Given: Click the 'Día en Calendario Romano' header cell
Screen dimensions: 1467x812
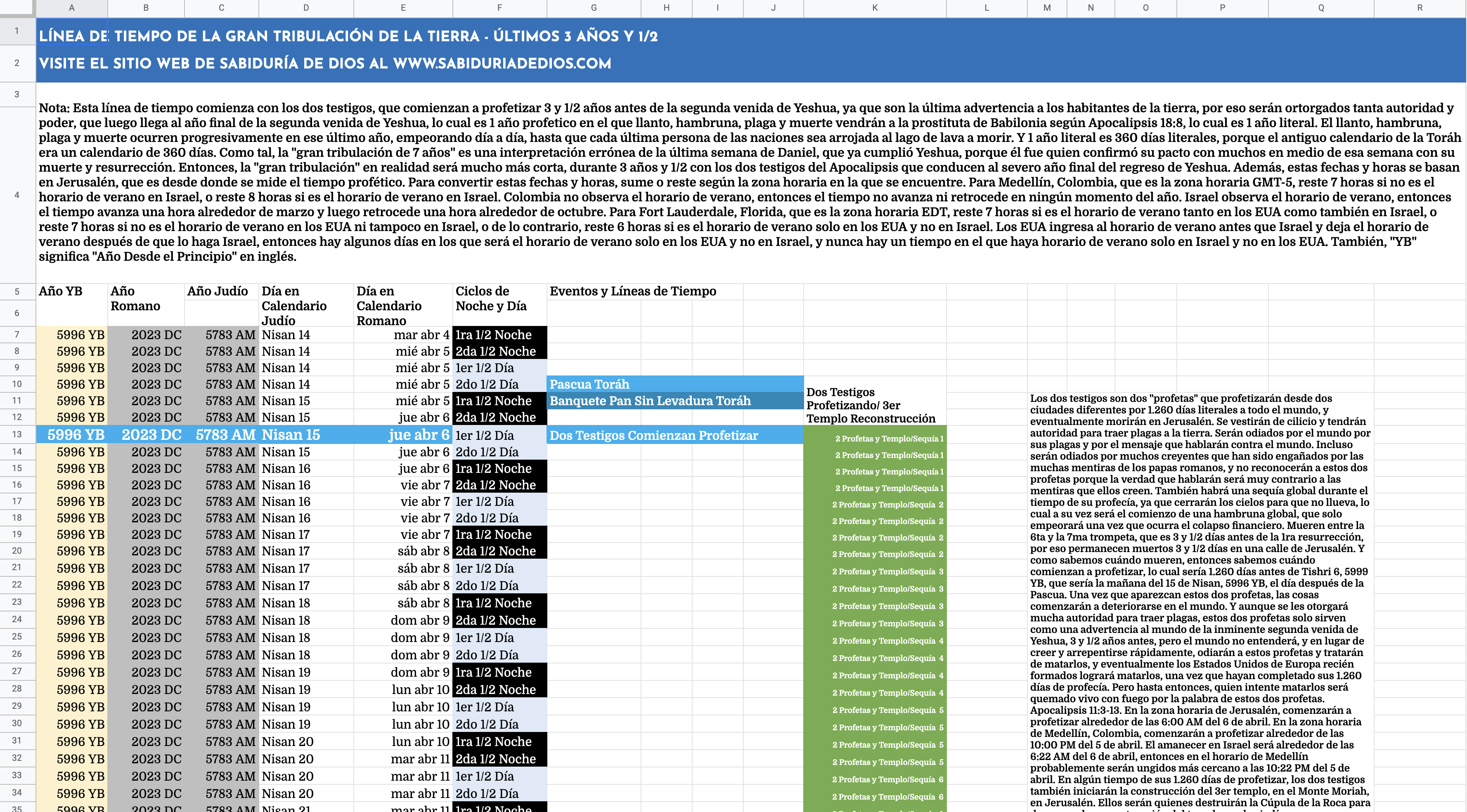Looking at the screenshot, I should [x=403, y=305].
